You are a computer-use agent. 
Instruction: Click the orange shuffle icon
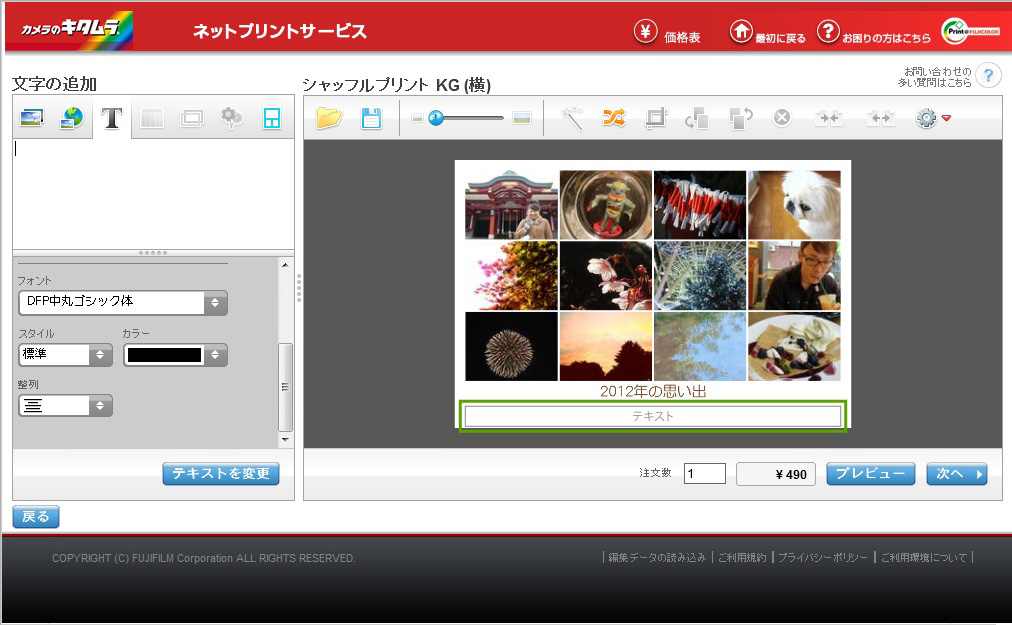click(613, 118)
